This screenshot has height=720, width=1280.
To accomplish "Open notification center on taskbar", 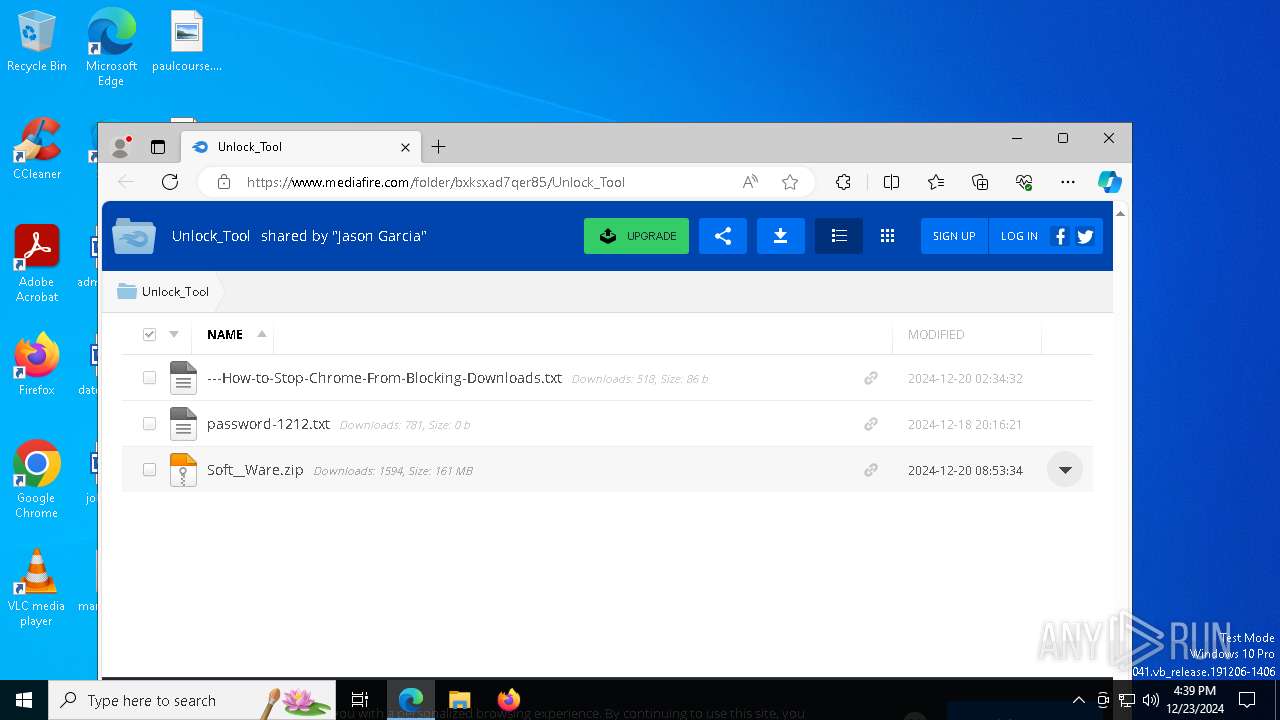I will coord(1247,700).
